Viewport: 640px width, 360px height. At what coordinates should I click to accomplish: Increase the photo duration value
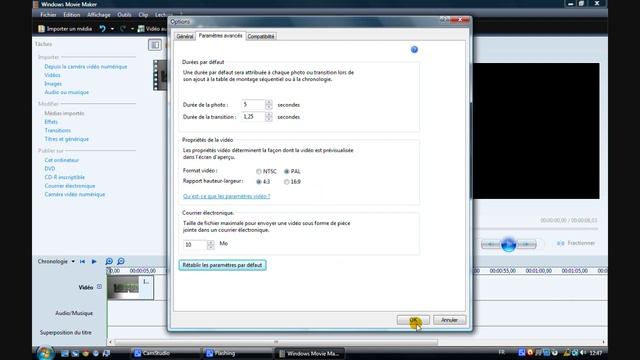pyautogui.click(x=269, y=102)
